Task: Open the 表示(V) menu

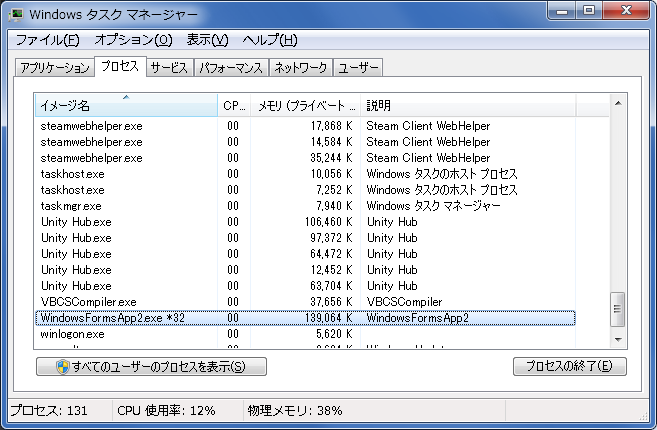Action: pos(207,40)
